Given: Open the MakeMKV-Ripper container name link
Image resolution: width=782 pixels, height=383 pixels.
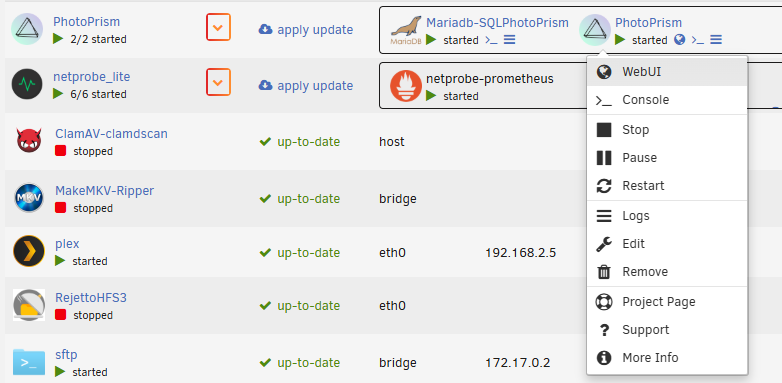Looking at the screenshot, I should 105,191.
